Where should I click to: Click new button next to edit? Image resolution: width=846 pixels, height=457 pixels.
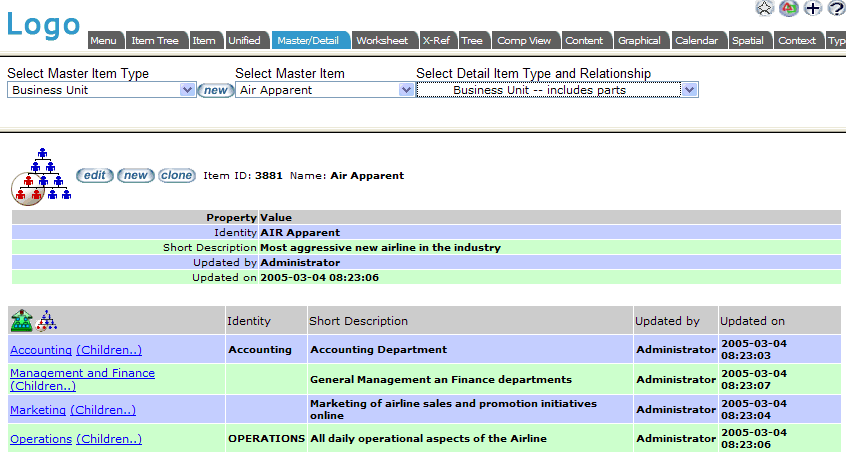(135, 175)
